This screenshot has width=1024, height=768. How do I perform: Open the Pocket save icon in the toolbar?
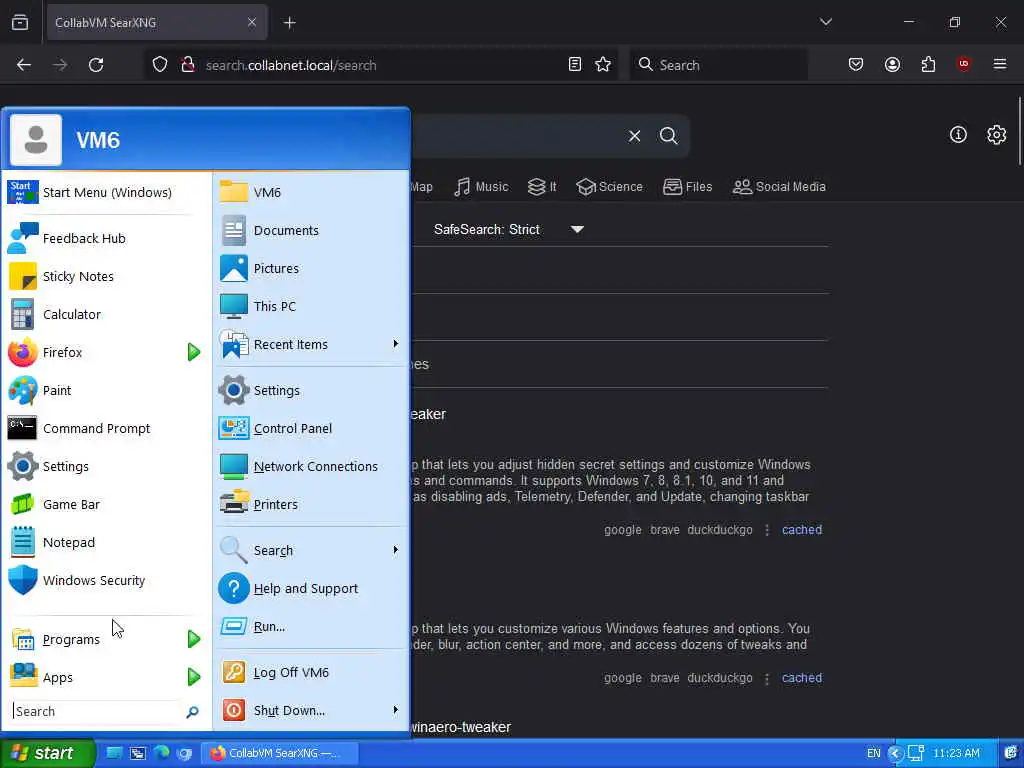pyautogui.click(x=856, y=65)
